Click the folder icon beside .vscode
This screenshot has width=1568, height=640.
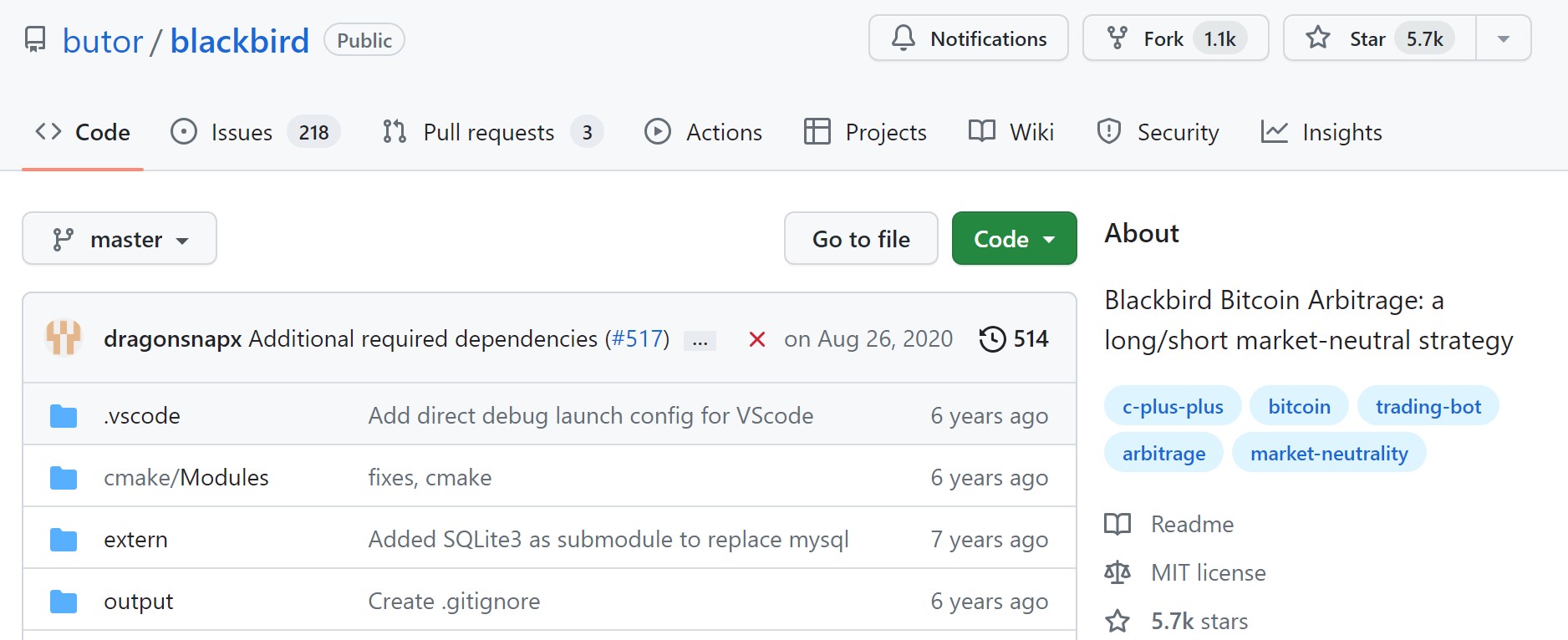tap(64, 415)
